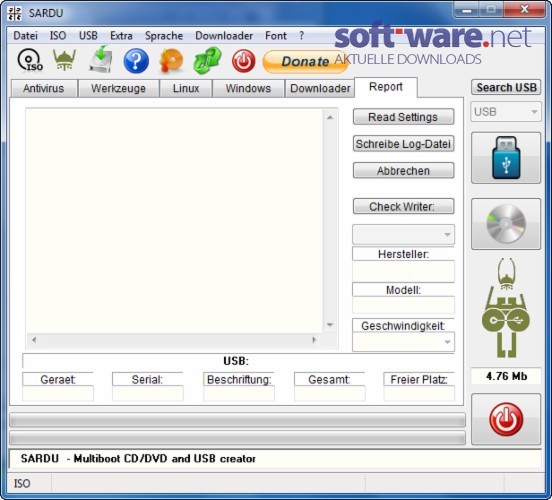Screen dimensions: 552x500
Task: Click the Schreibe Log-Datei button
Action: click(403, 144)
